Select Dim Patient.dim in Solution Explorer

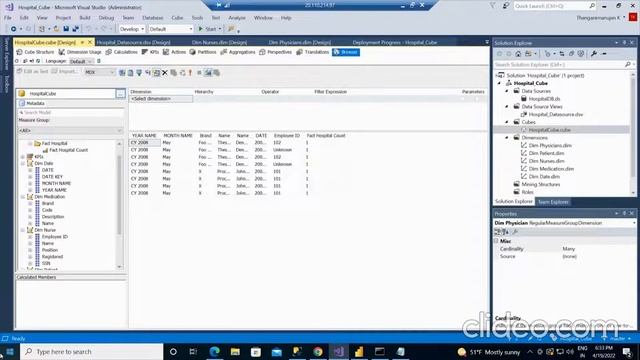click(547, 153)
